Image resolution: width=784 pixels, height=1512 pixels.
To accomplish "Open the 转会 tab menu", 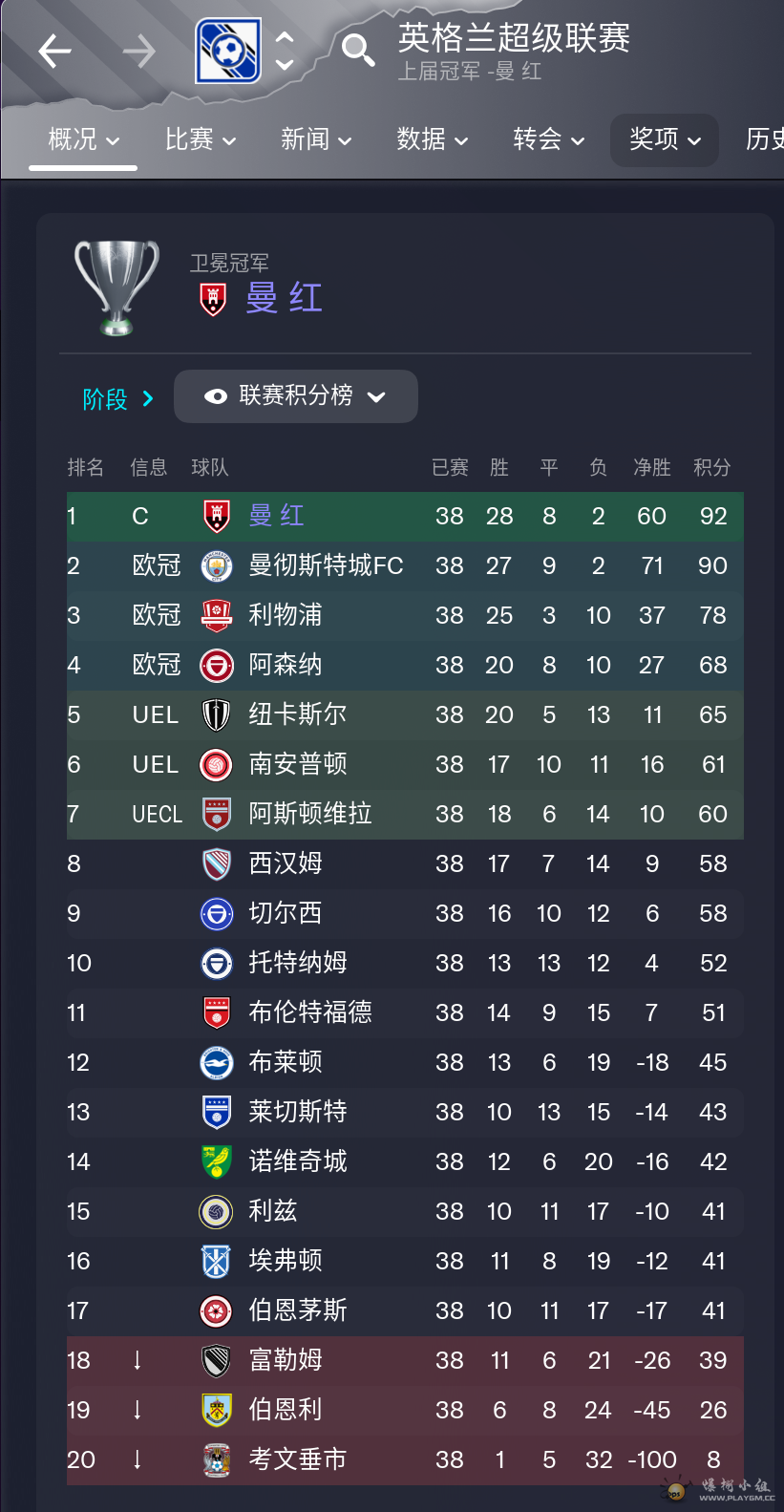I will click(549, 139).
